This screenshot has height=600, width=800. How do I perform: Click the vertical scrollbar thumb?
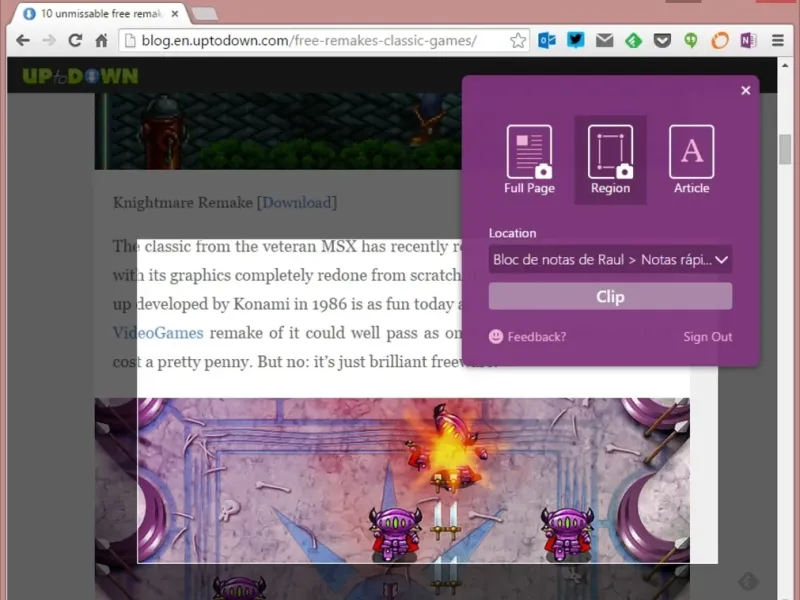pos(785,149)
